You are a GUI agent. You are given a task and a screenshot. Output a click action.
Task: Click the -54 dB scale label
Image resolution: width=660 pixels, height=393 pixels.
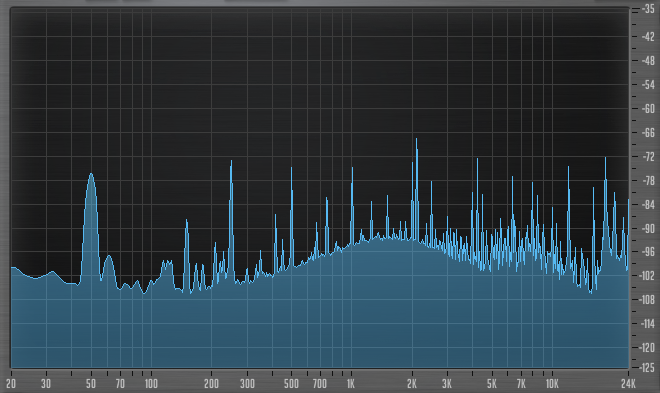coord(648,85)
